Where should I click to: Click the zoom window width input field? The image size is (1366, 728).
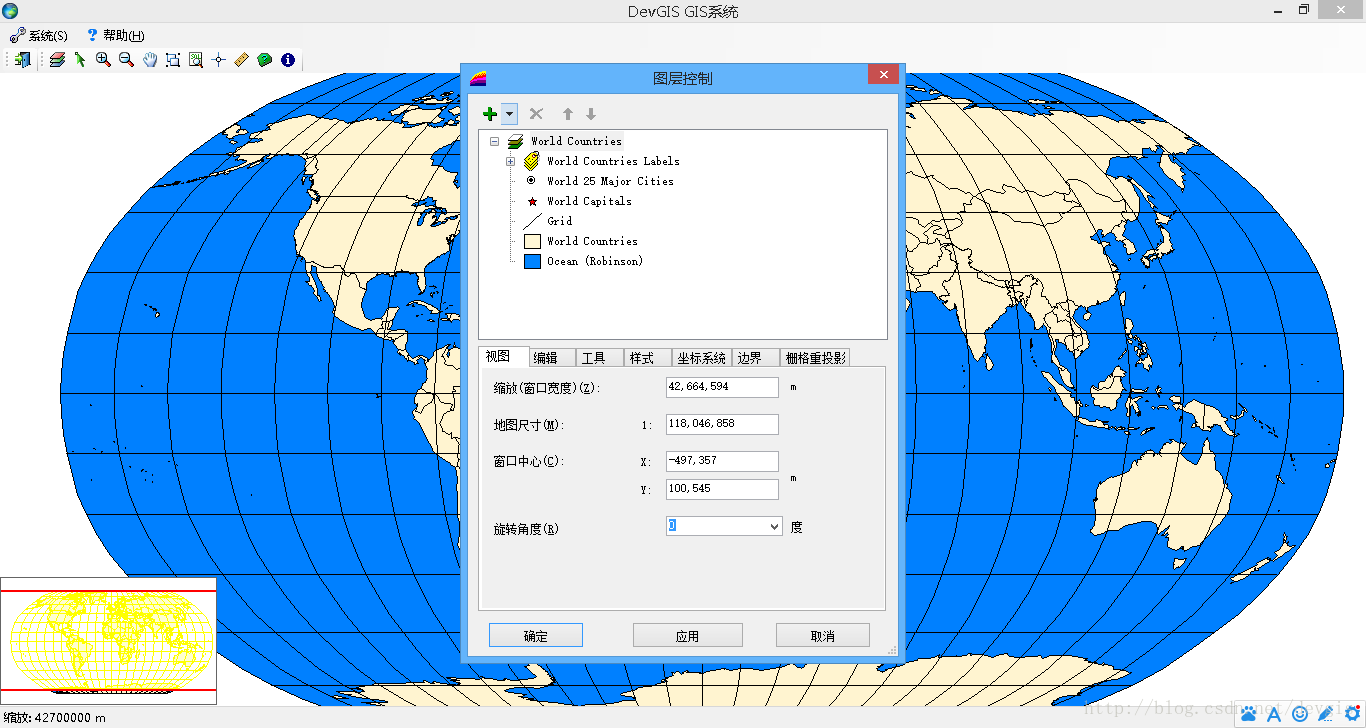click(x=722, y=387)
